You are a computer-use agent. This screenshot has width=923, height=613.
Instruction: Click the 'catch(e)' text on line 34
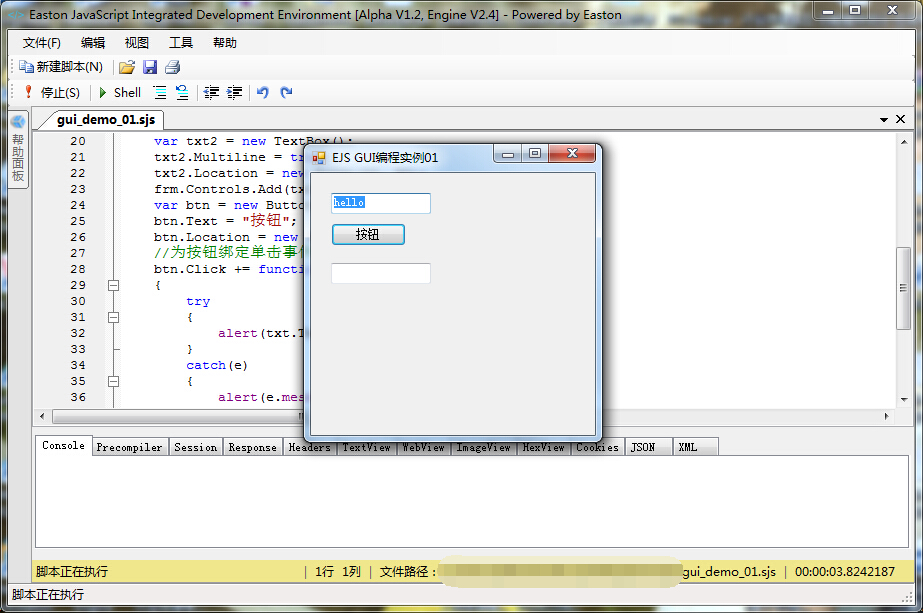(x=217, y=365)
